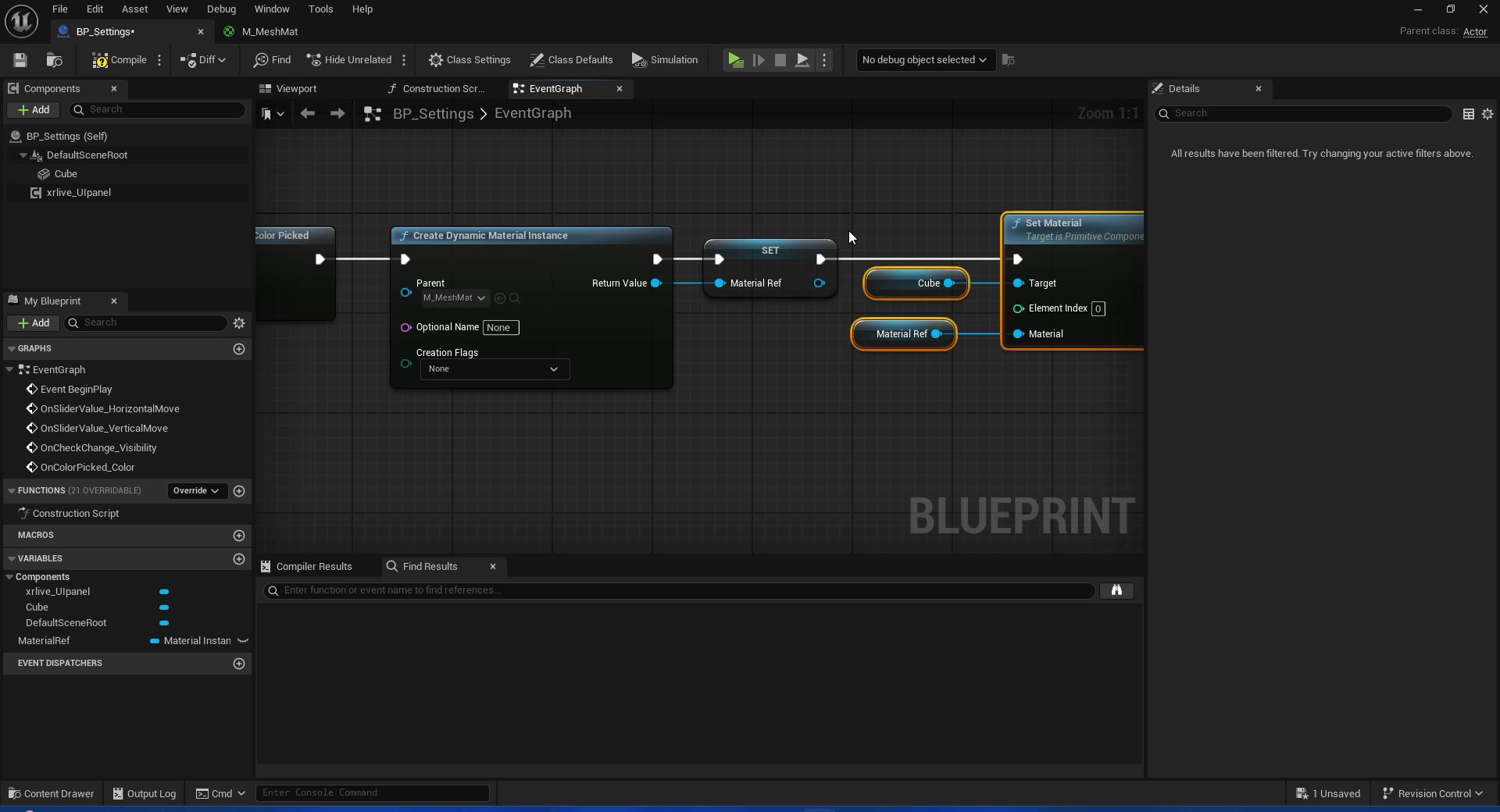Search all blueprints with binoculars button

point(1116,591)
